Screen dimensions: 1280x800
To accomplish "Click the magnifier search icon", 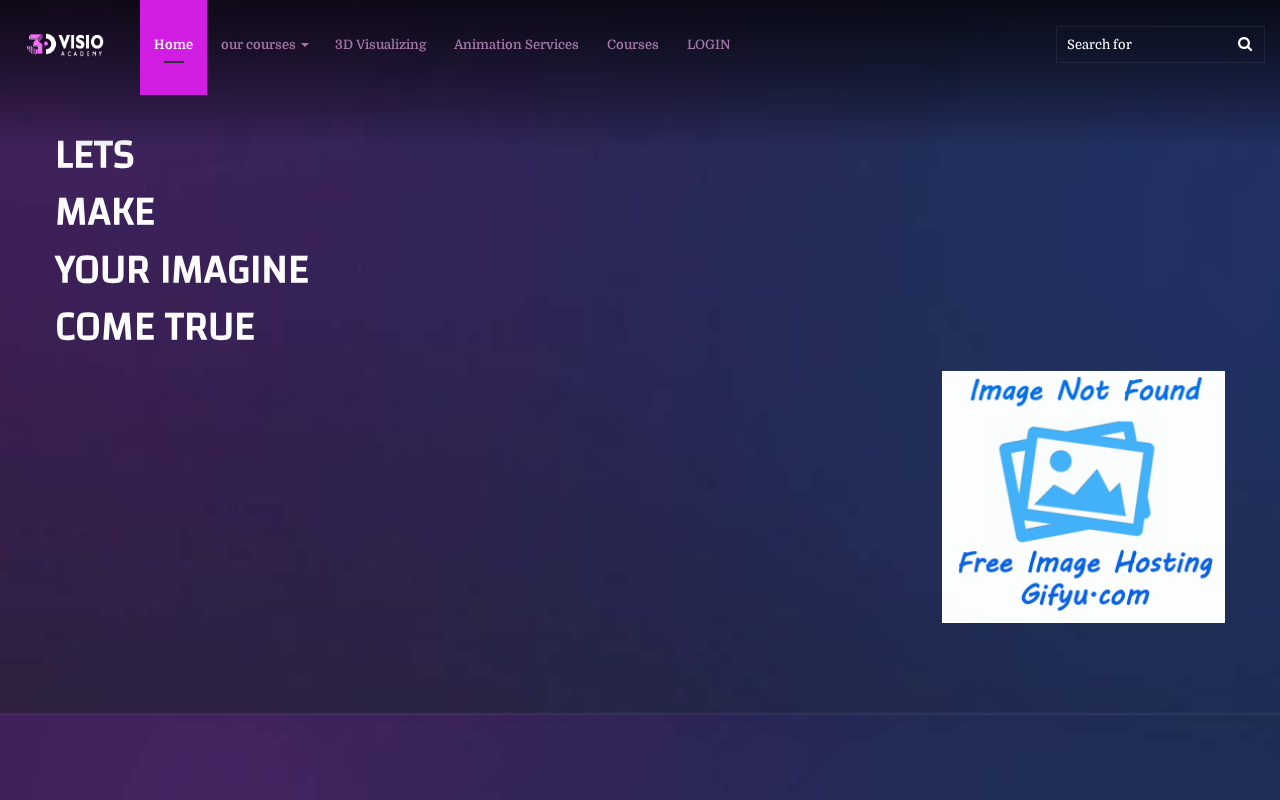I will [1245, 44].
